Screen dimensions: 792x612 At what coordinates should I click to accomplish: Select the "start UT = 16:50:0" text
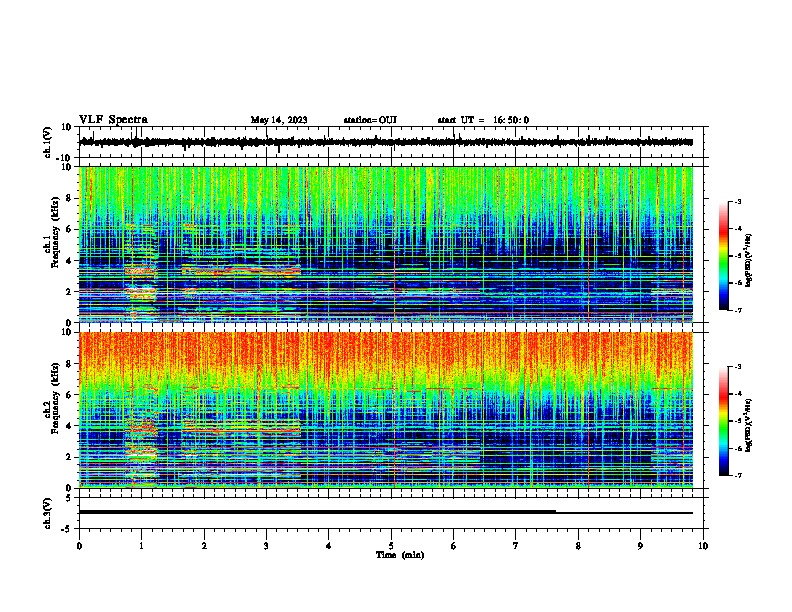(x=483, y=120)
